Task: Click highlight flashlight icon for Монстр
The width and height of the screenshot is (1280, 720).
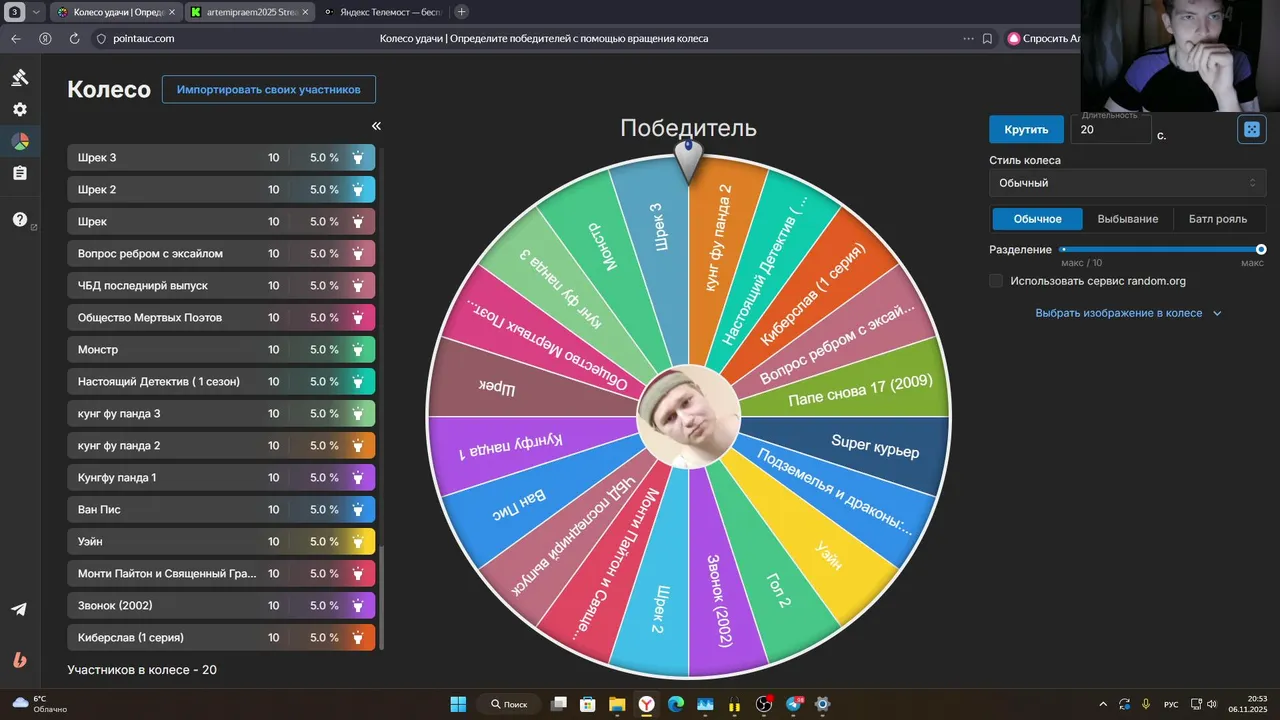Action: point(358,350)
